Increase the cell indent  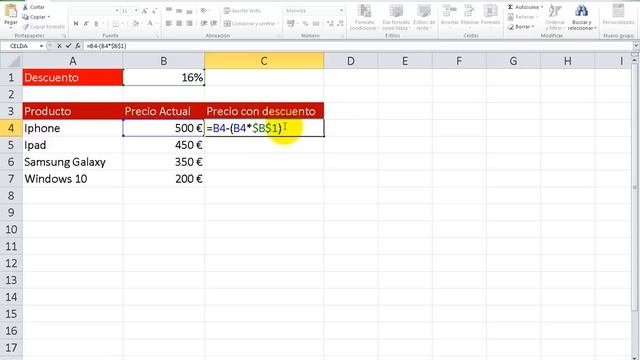click(214, 24)
